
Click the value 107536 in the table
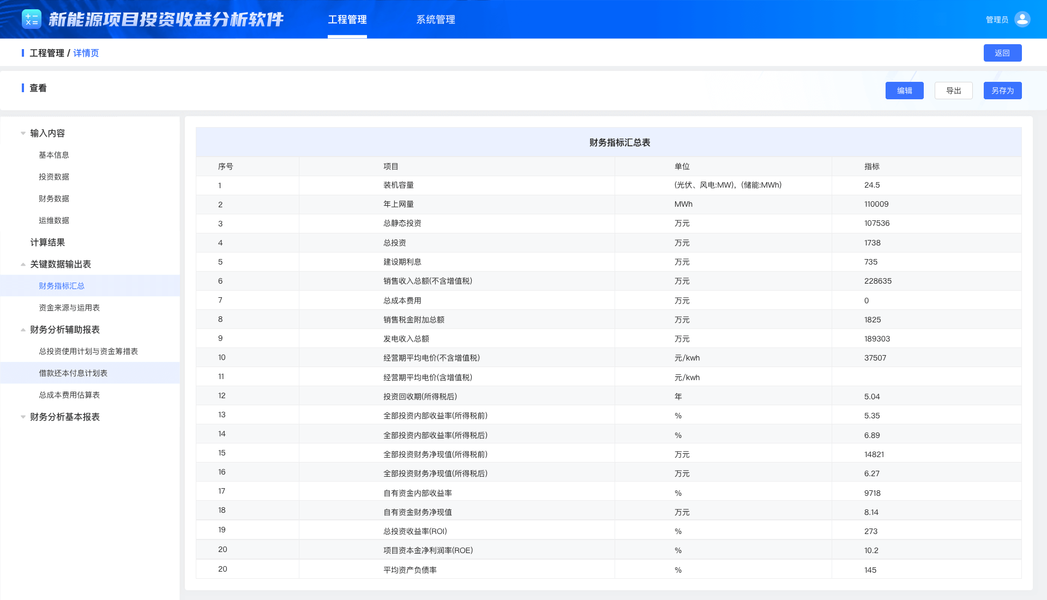(x=877, y=223)
